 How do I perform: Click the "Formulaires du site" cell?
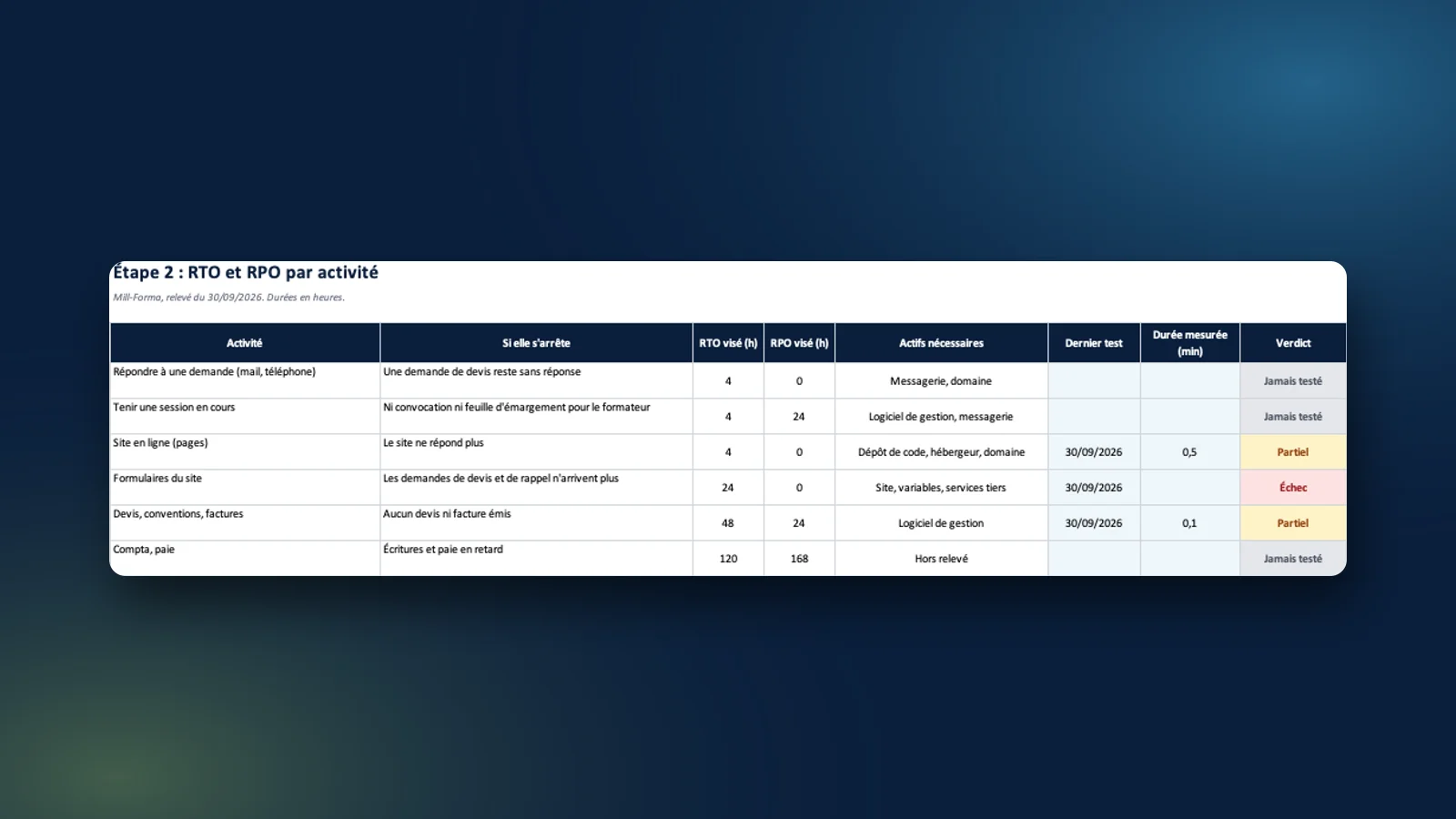tap(245, 487)
